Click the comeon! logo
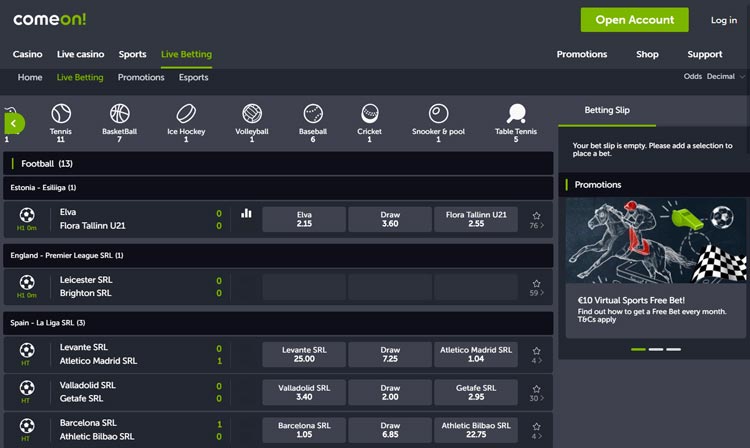Image resolution: width=750 pixels, height=448 pixels. [50, 20]
